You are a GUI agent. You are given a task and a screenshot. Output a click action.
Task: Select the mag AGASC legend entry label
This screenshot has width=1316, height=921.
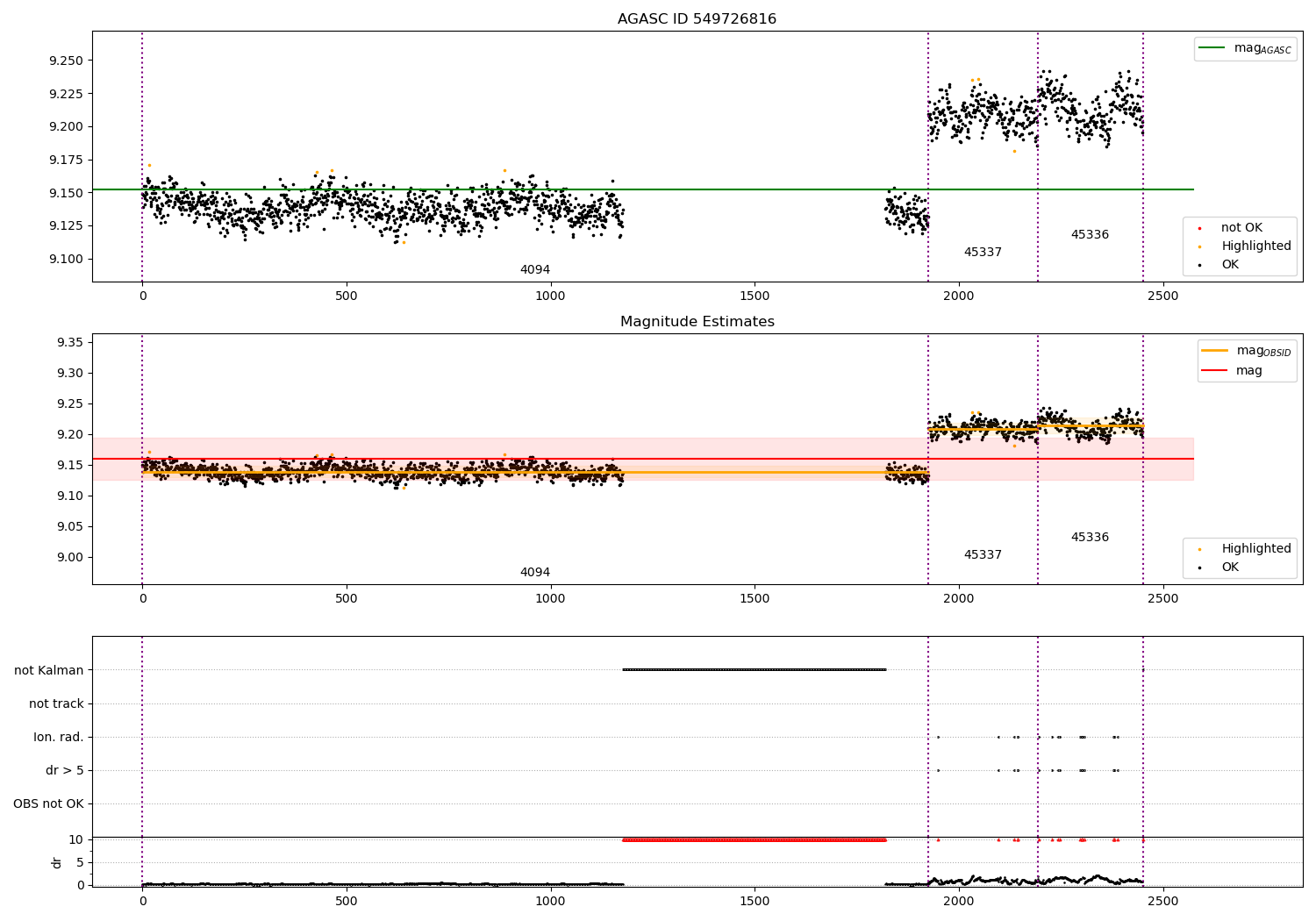pos(1262,48)
